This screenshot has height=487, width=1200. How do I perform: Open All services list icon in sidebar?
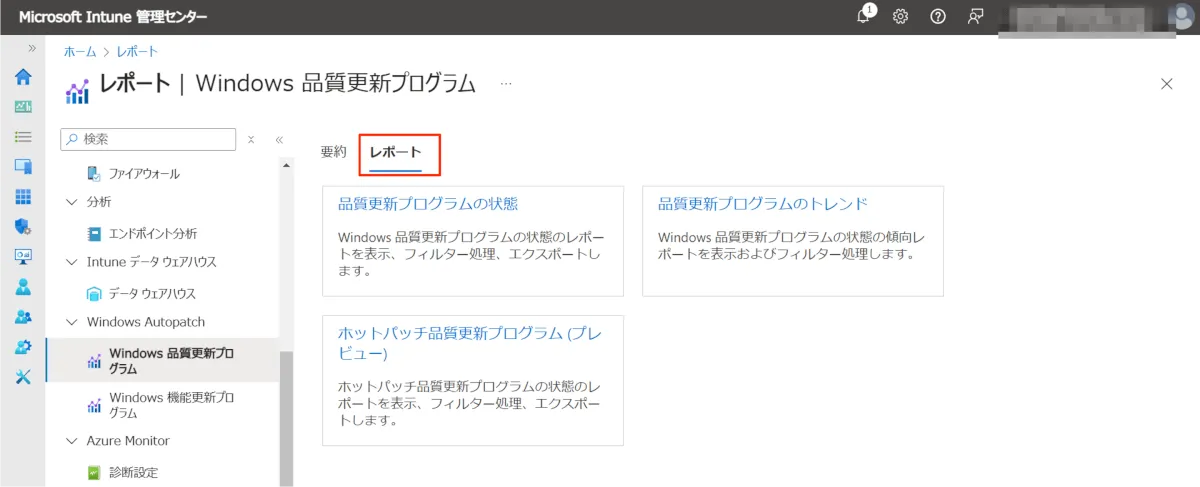(23, 137)
